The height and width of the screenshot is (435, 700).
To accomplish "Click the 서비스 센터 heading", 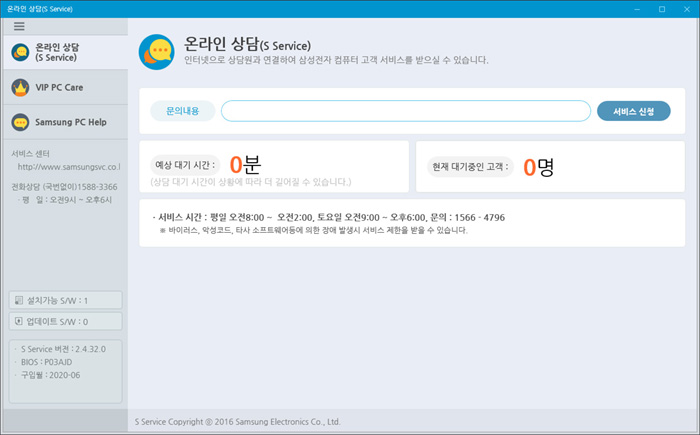I will click(30, 154).
